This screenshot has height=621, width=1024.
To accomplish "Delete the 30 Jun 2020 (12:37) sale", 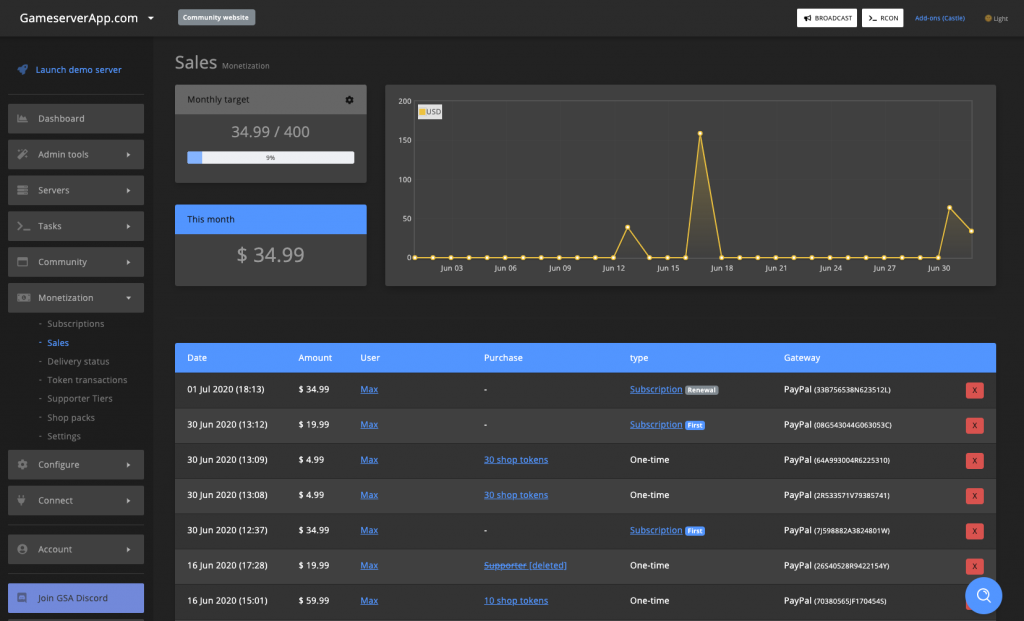I will (974, 531).
